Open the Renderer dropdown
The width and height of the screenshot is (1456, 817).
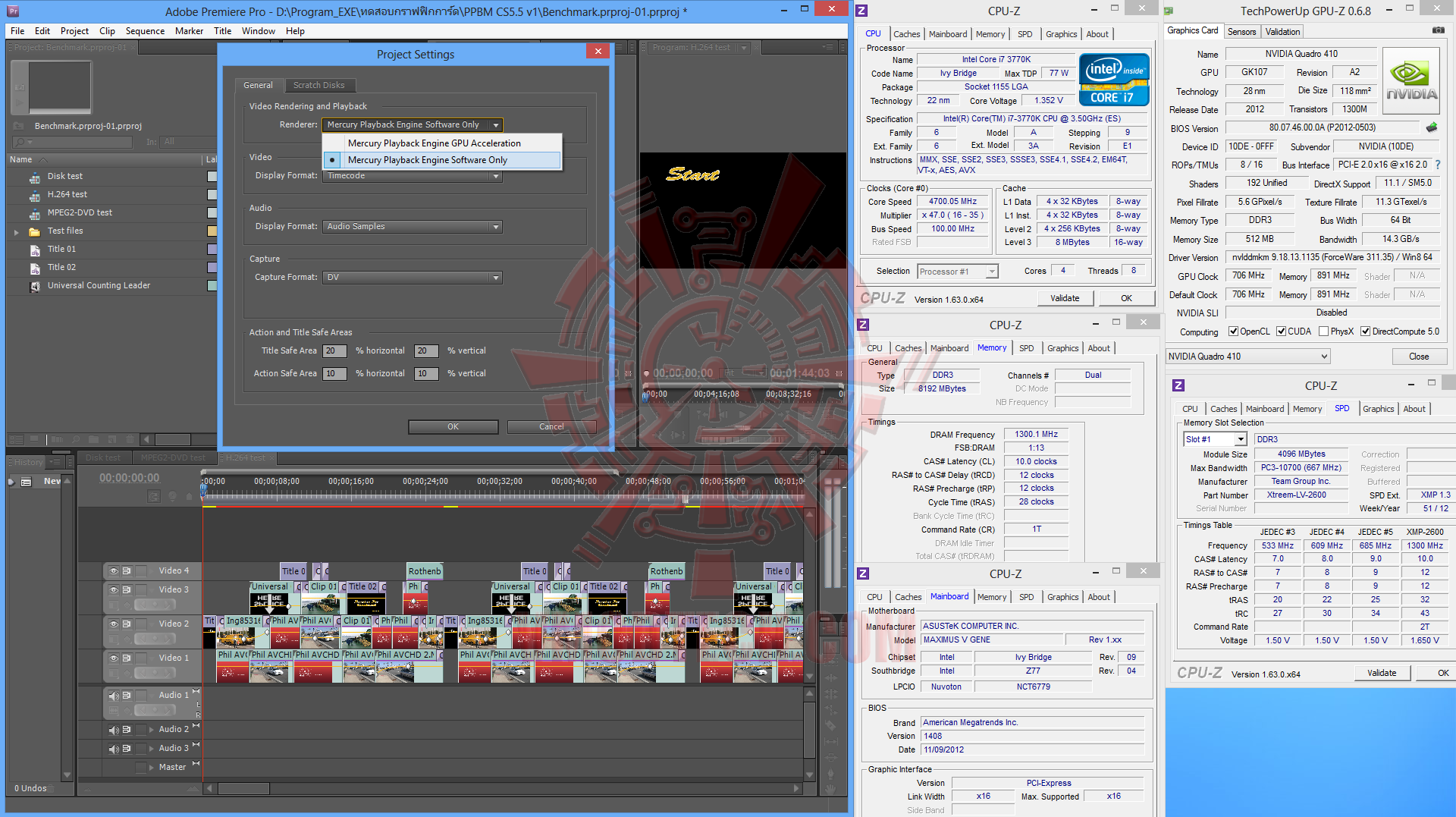tap(413, 125)
